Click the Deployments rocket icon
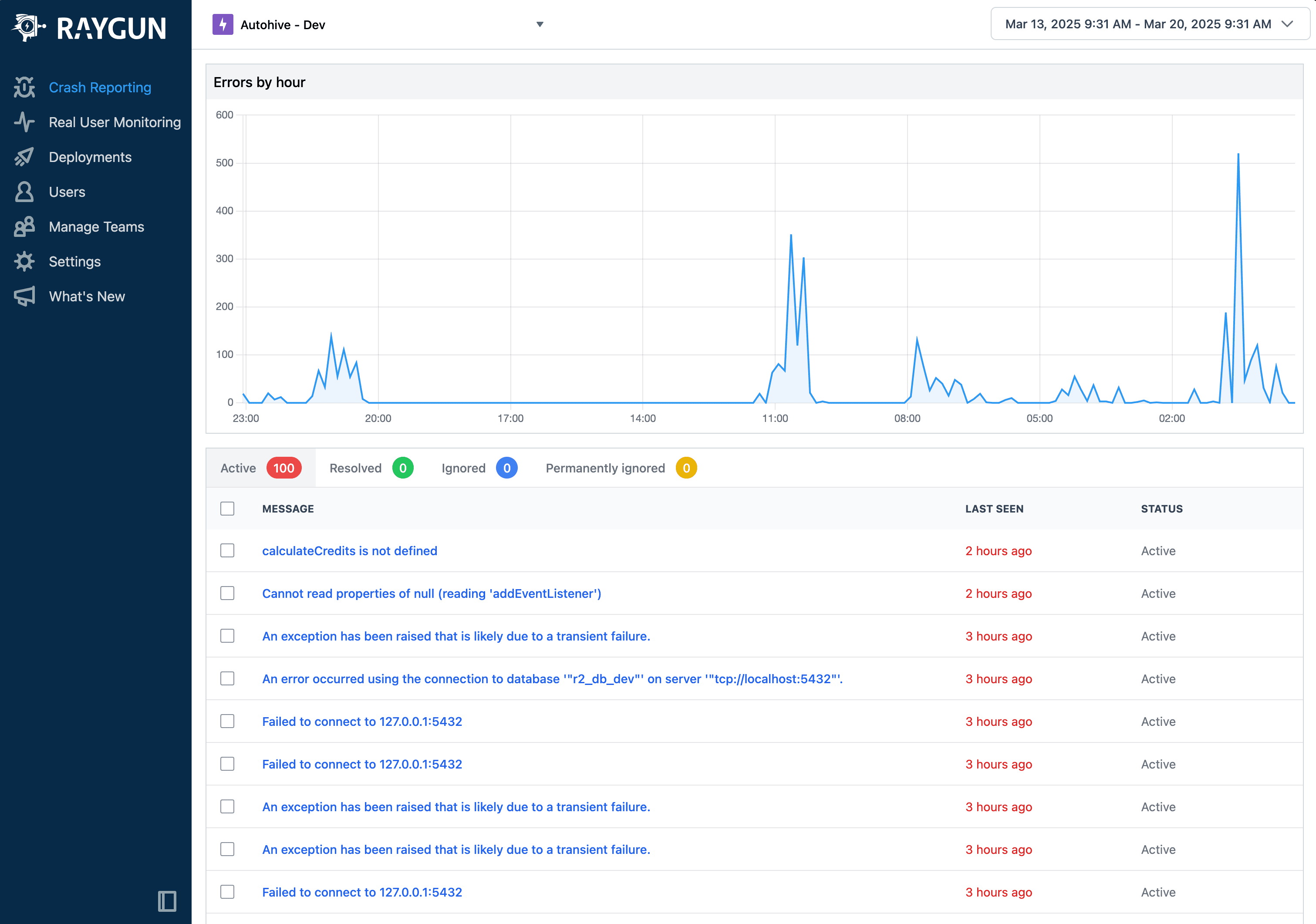Screen dimensions: 1316x924 click(x=25, y=157)
